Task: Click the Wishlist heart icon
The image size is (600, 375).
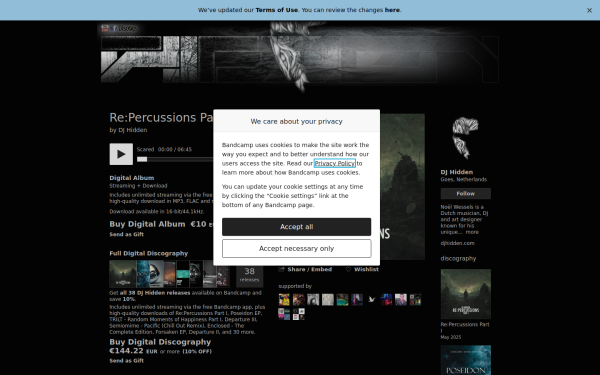Action: 348,269
